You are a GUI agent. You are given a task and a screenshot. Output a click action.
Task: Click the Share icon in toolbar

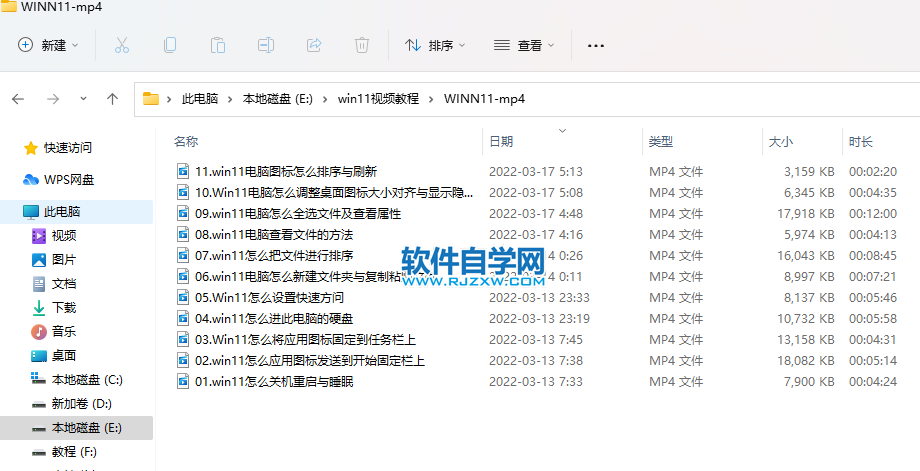(x=314, y=45)
